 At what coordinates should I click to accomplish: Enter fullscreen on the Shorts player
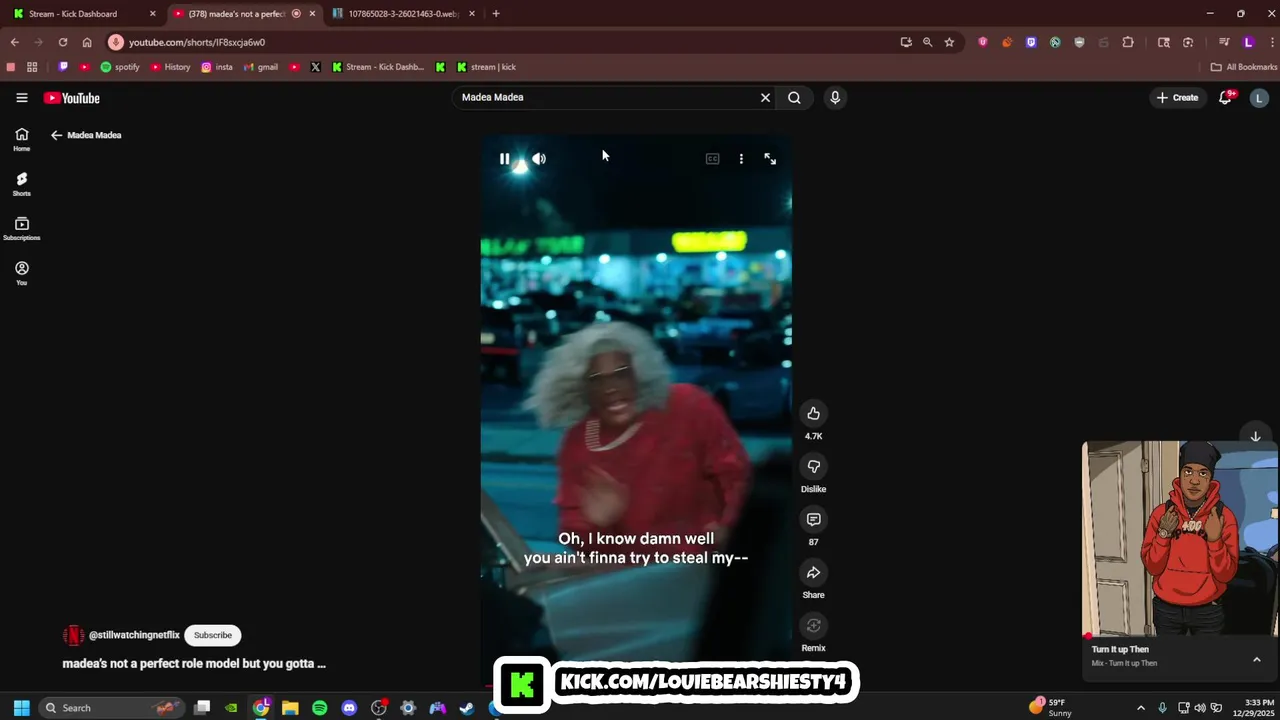(x=770, y=159)
